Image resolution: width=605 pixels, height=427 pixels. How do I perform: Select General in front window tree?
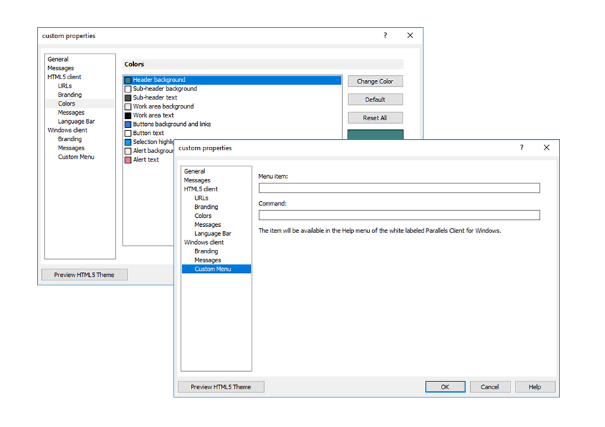(x=194, y=171)
